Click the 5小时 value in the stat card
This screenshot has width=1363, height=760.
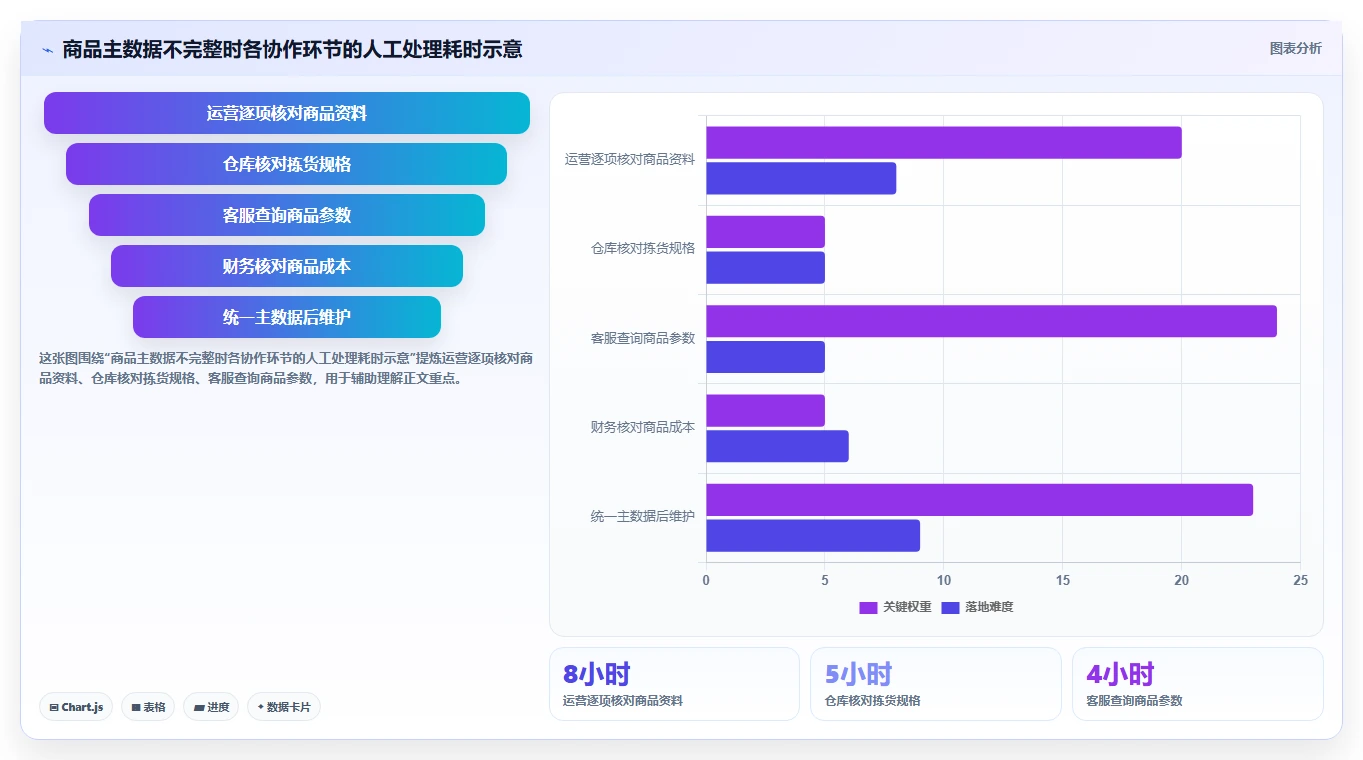[858, 674]
